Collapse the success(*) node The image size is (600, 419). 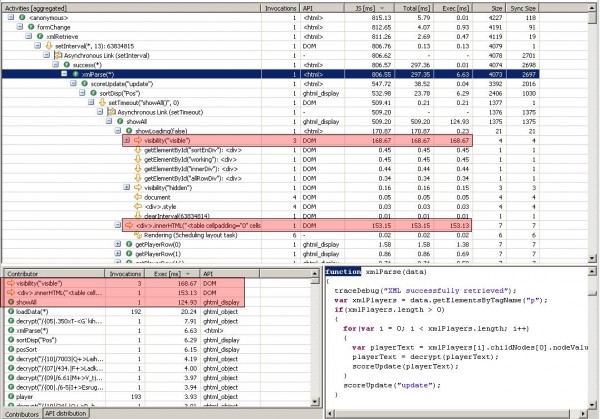pos(55,65)
